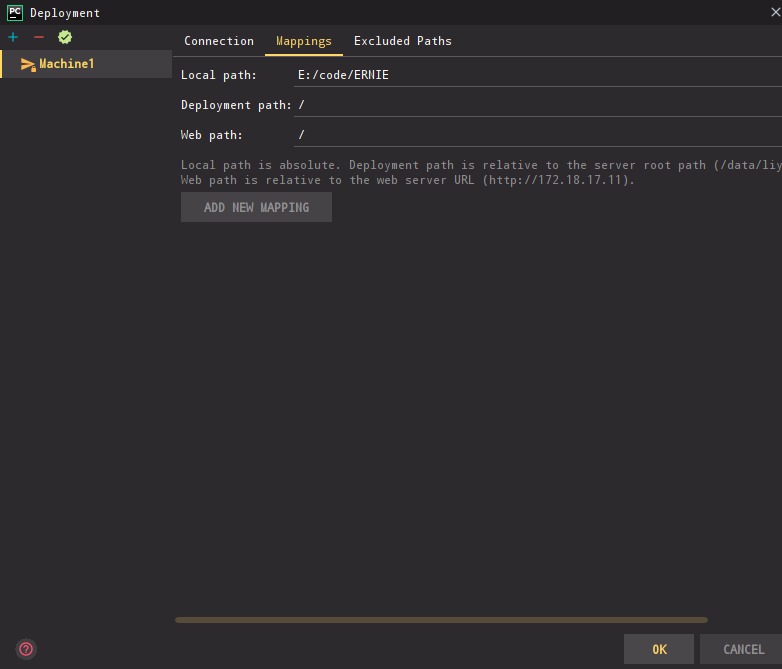The width and height of the screenshot is (782, 669).
Task: Click ADD NEW MAPPING button
Action: (256, 208)
